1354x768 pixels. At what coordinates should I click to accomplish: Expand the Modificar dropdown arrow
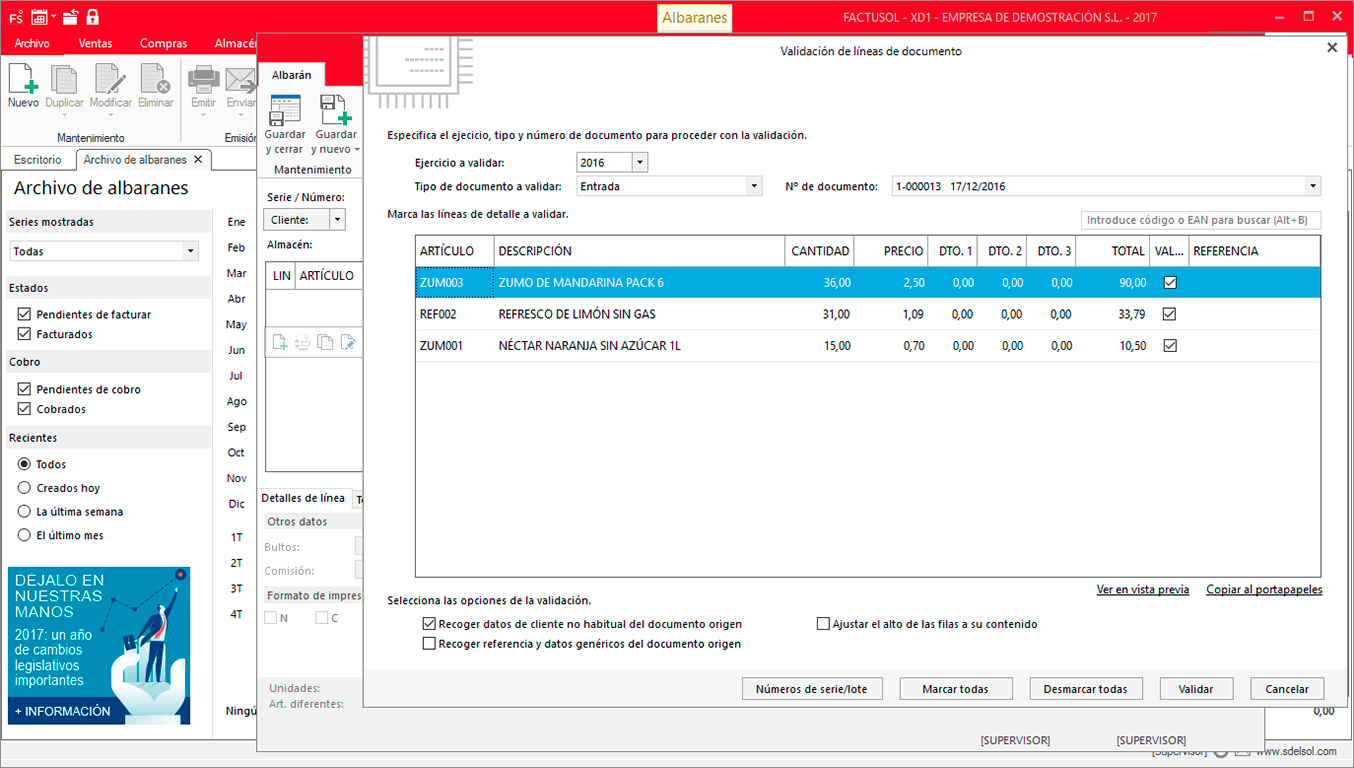(x=110, y=115)
